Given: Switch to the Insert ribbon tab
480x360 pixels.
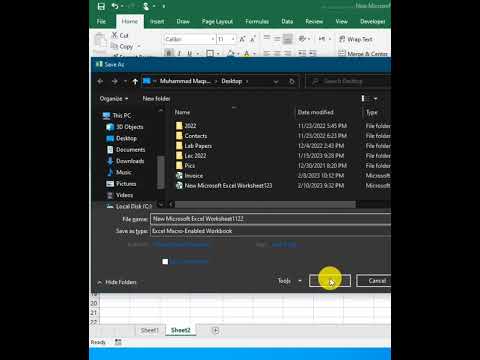Looking at the screenshot, I should pos(157,21).
